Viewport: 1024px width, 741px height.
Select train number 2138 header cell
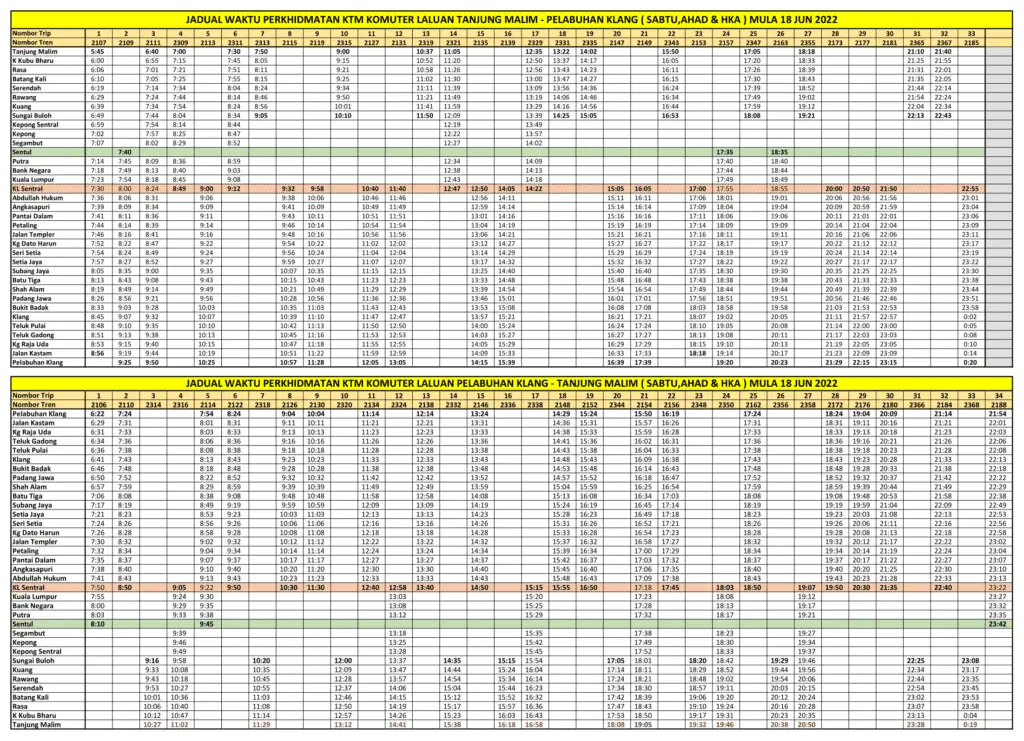coord(426,405)
